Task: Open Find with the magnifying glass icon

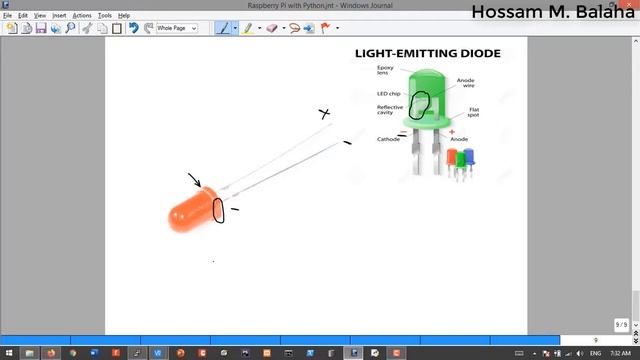Action: pyautogui.click(x=70, y=28)
